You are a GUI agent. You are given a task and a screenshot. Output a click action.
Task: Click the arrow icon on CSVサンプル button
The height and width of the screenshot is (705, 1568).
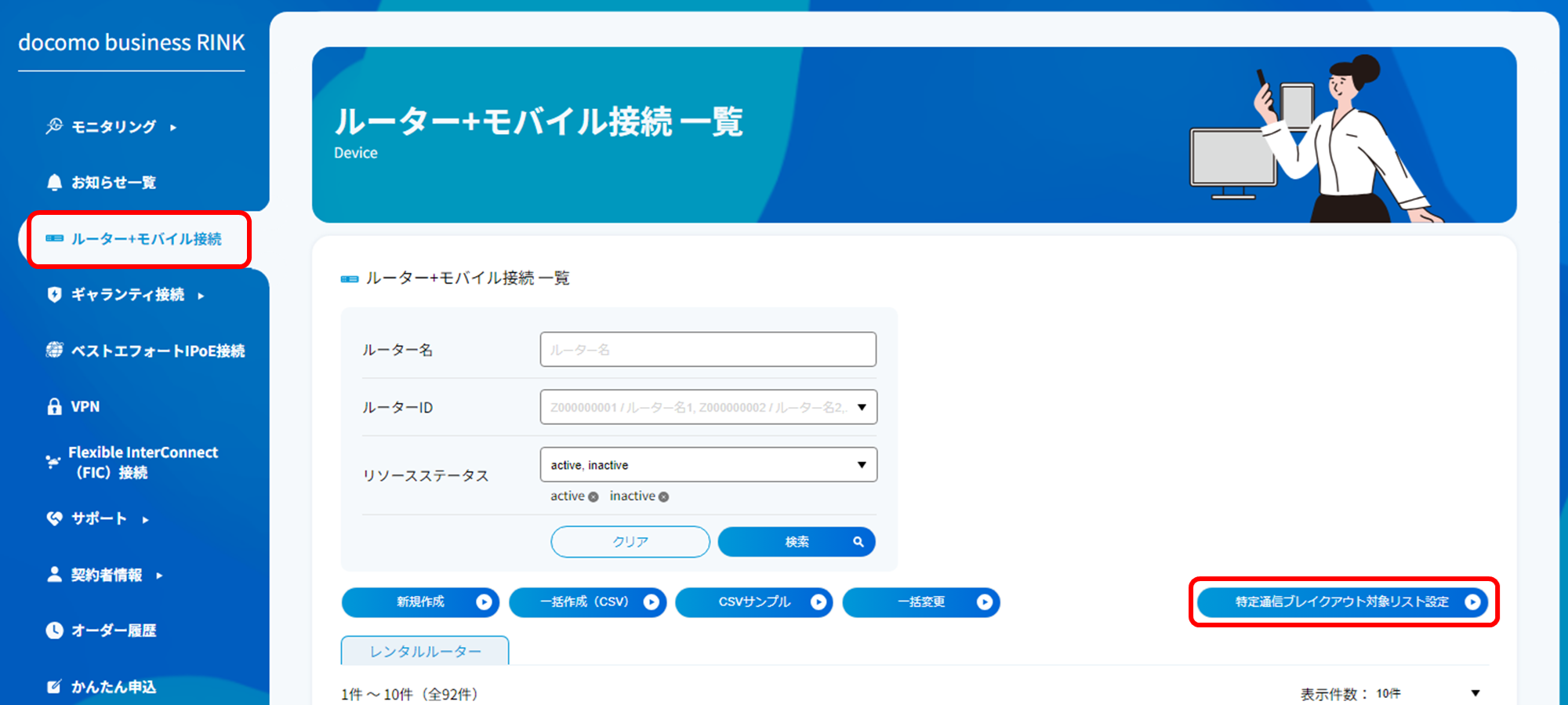[x=818, y=602]
